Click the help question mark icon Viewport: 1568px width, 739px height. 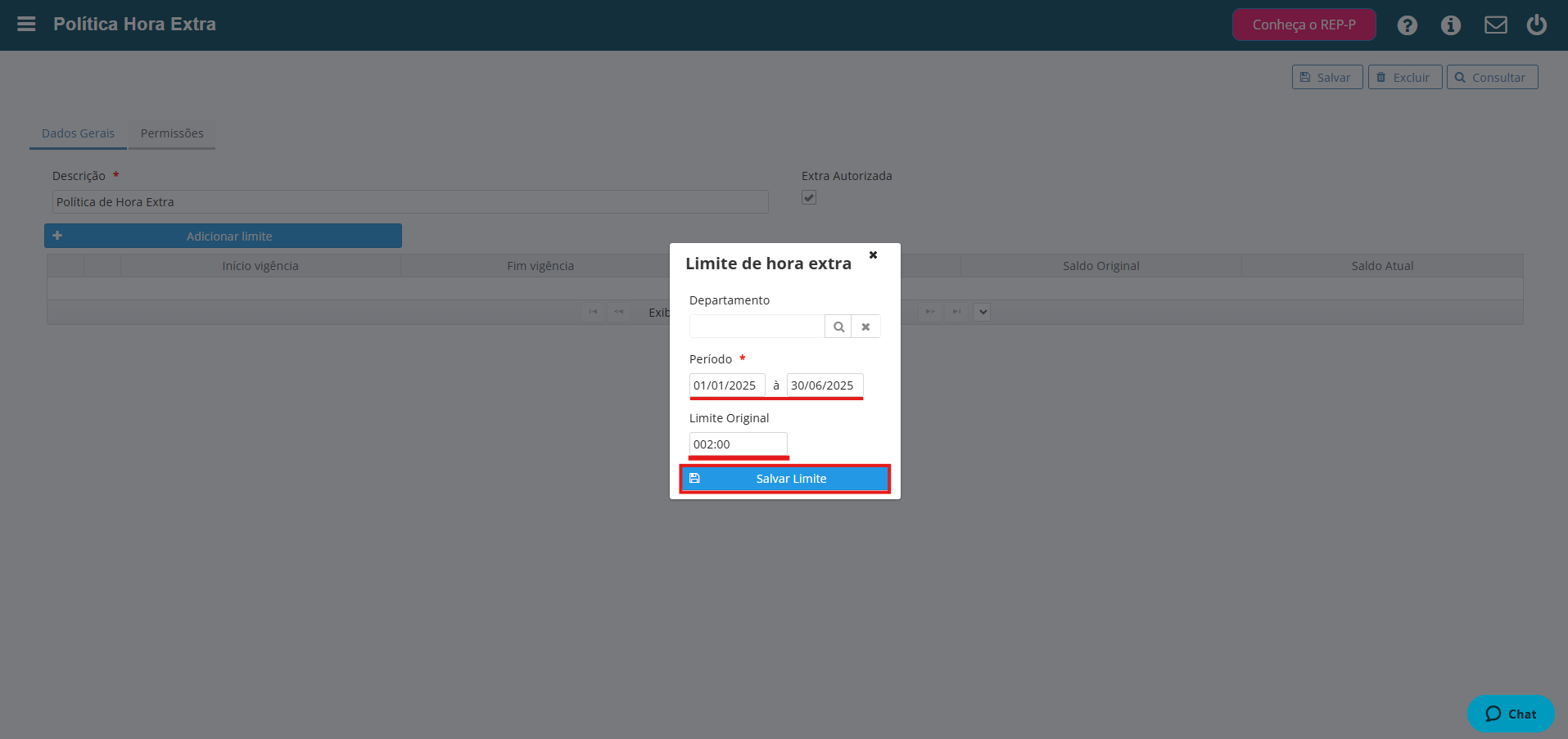tap(1407, 25)
